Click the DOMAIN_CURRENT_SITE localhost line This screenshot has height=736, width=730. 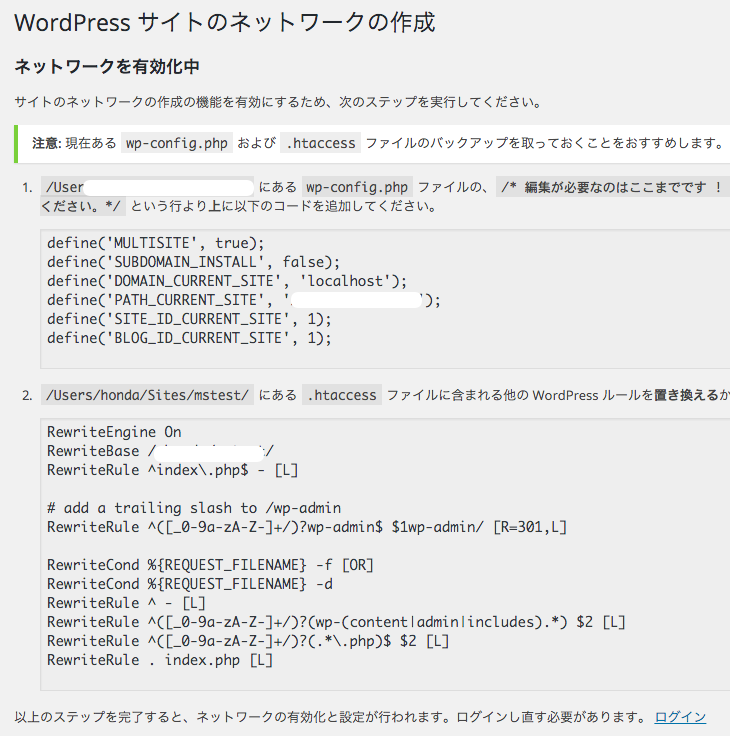click(x=227, y=281)
